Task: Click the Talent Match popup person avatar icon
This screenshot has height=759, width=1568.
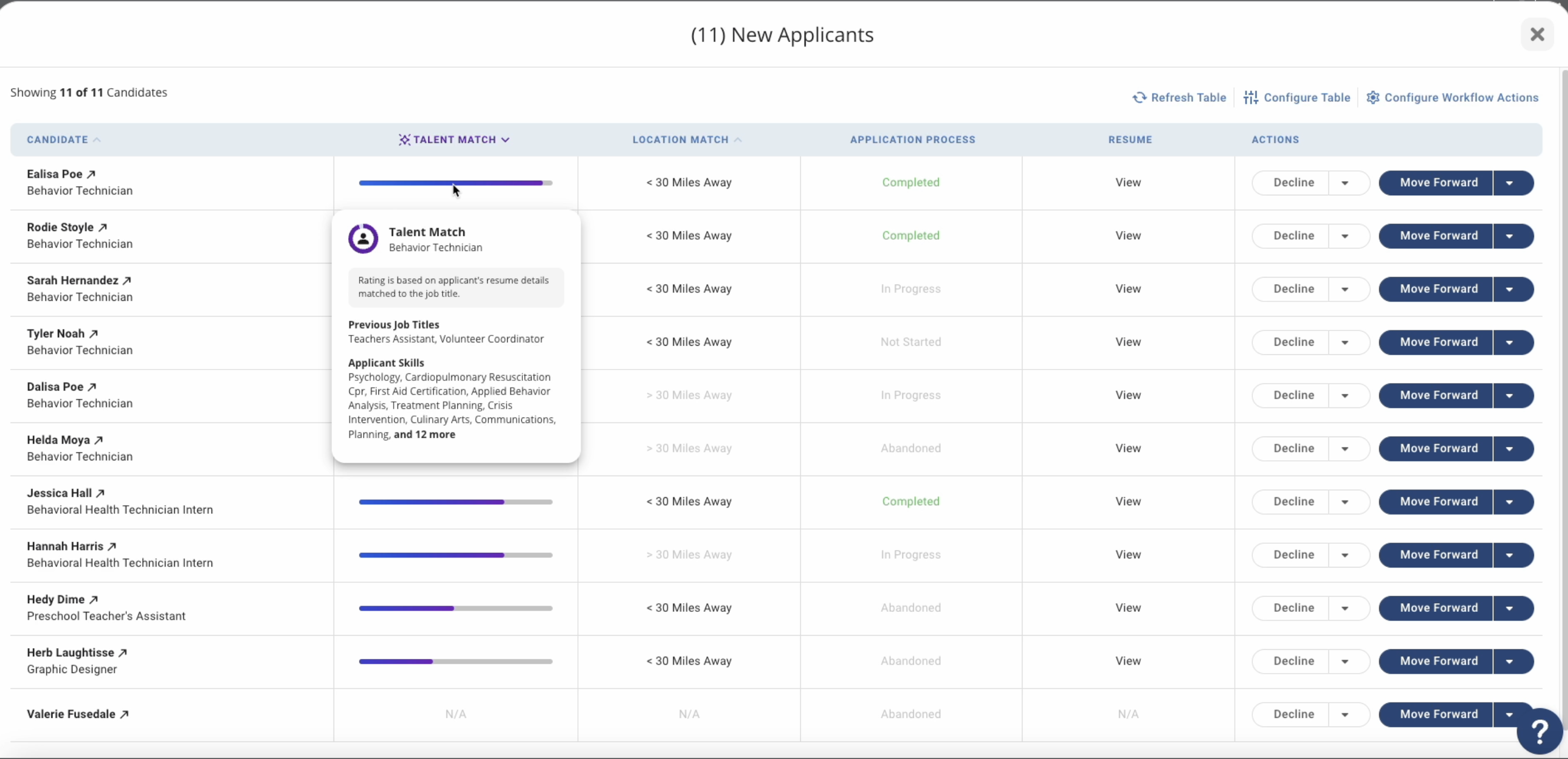Action: [363, 239]
